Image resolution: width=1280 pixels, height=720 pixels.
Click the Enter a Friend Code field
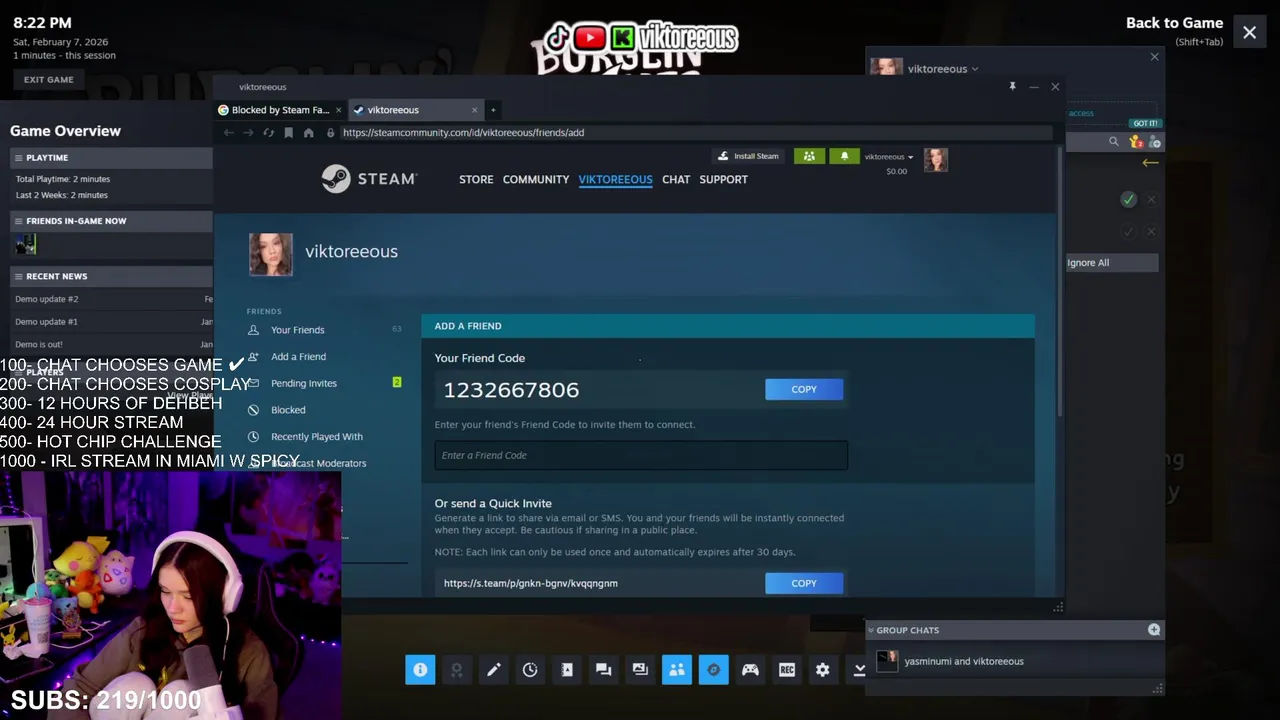point(641,455)
